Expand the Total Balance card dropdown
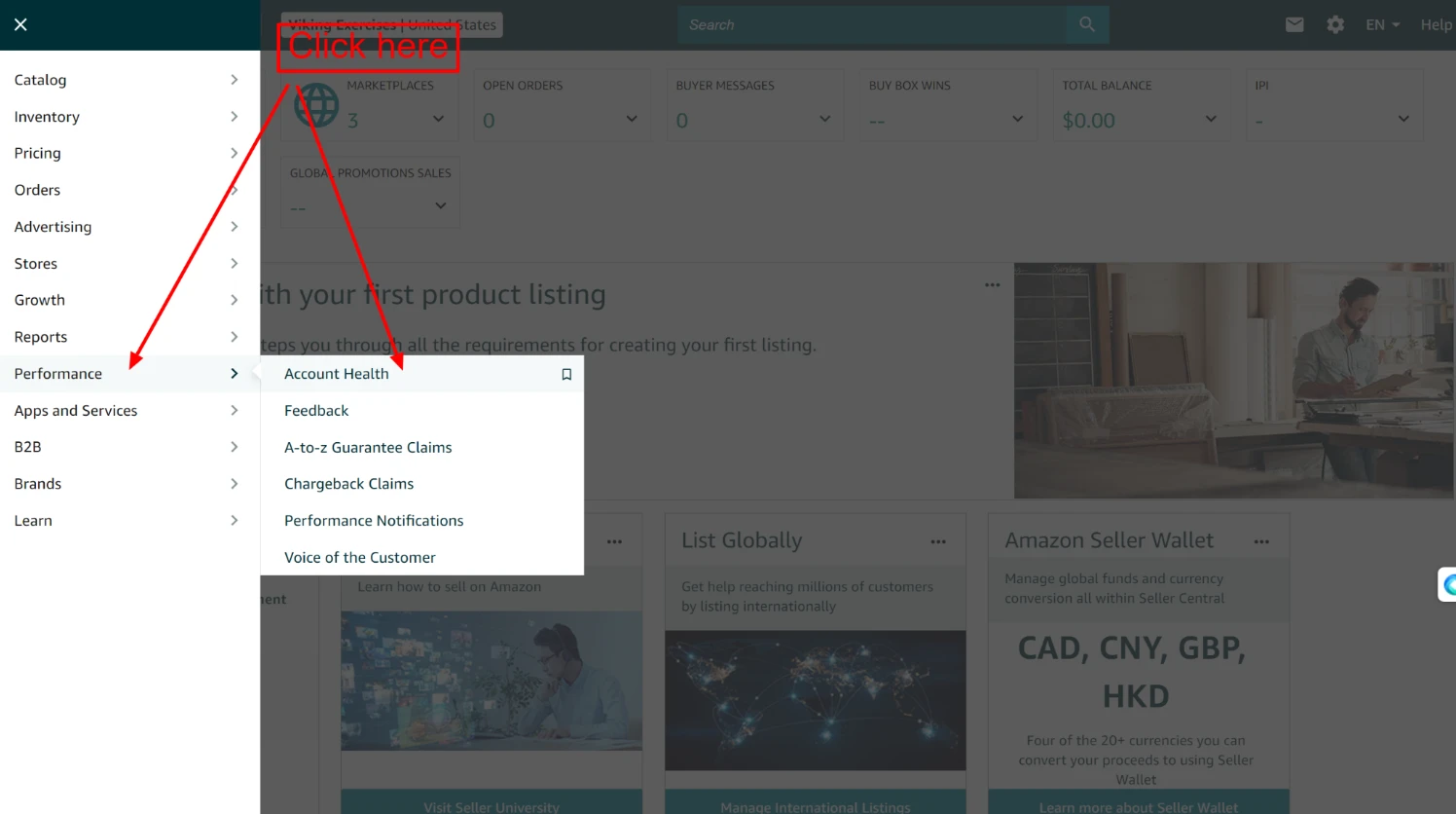 pos(1211,119)
